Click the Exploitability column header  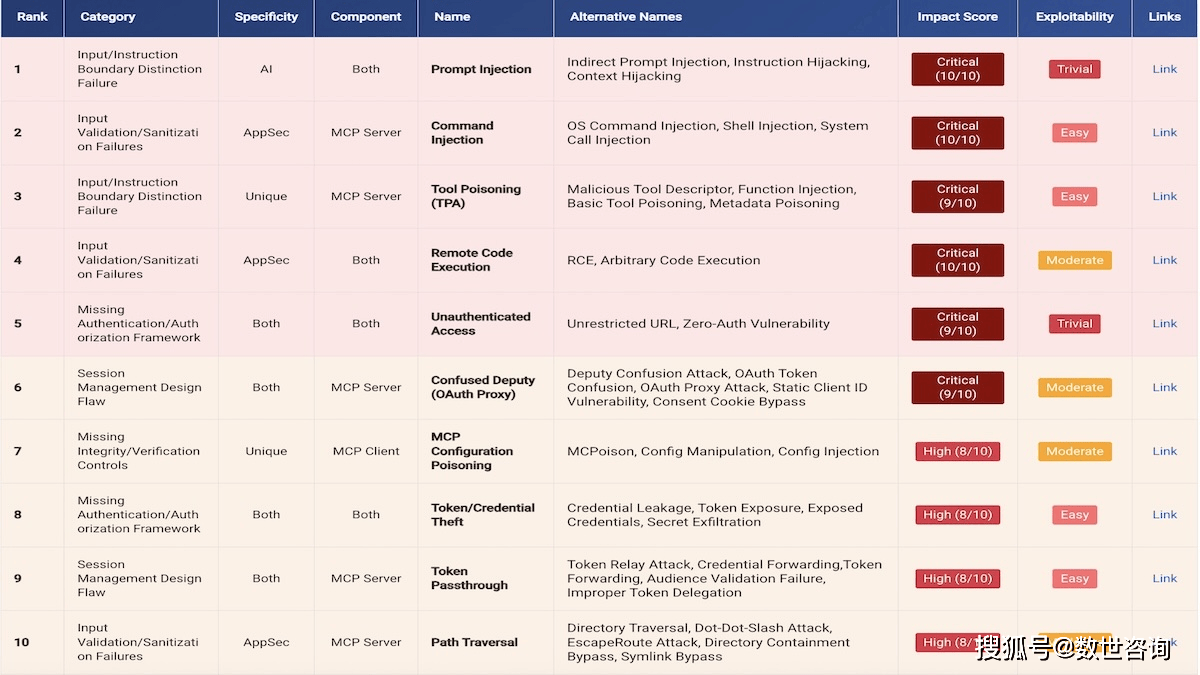(x=1074, y=17)
